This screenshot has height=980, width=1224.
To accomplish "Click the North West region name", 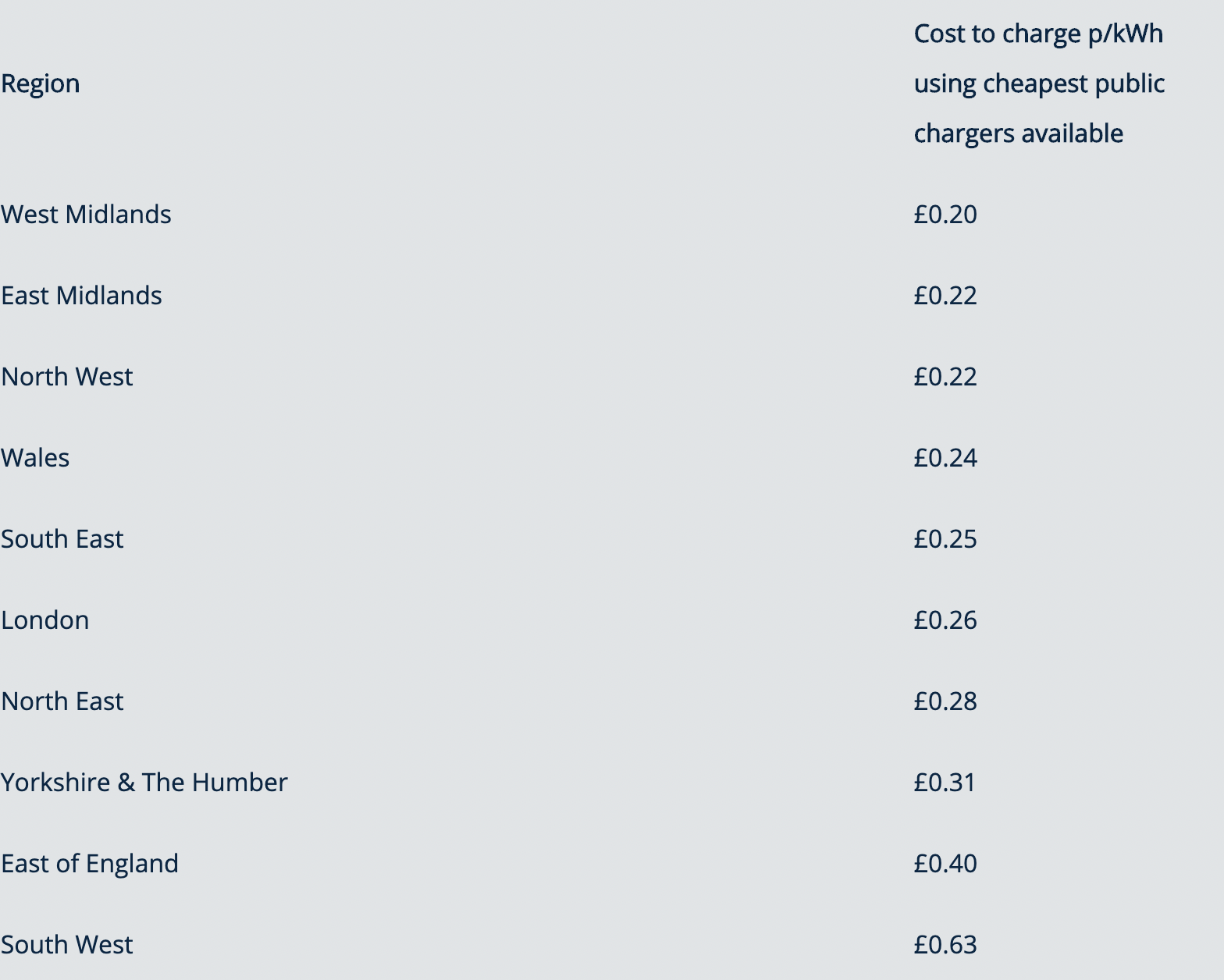I will (x=67, y=377).
